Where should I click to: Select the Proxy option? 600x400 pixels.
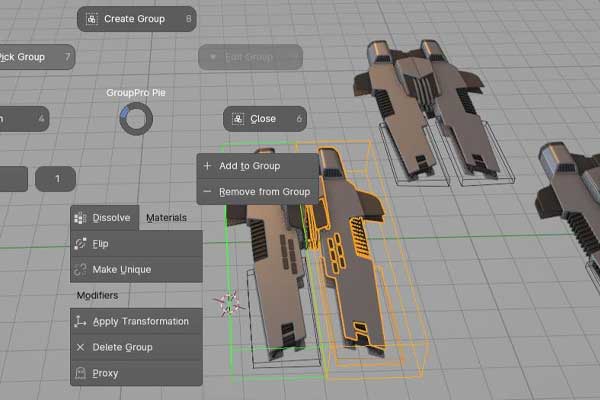[x=136, y=373]
